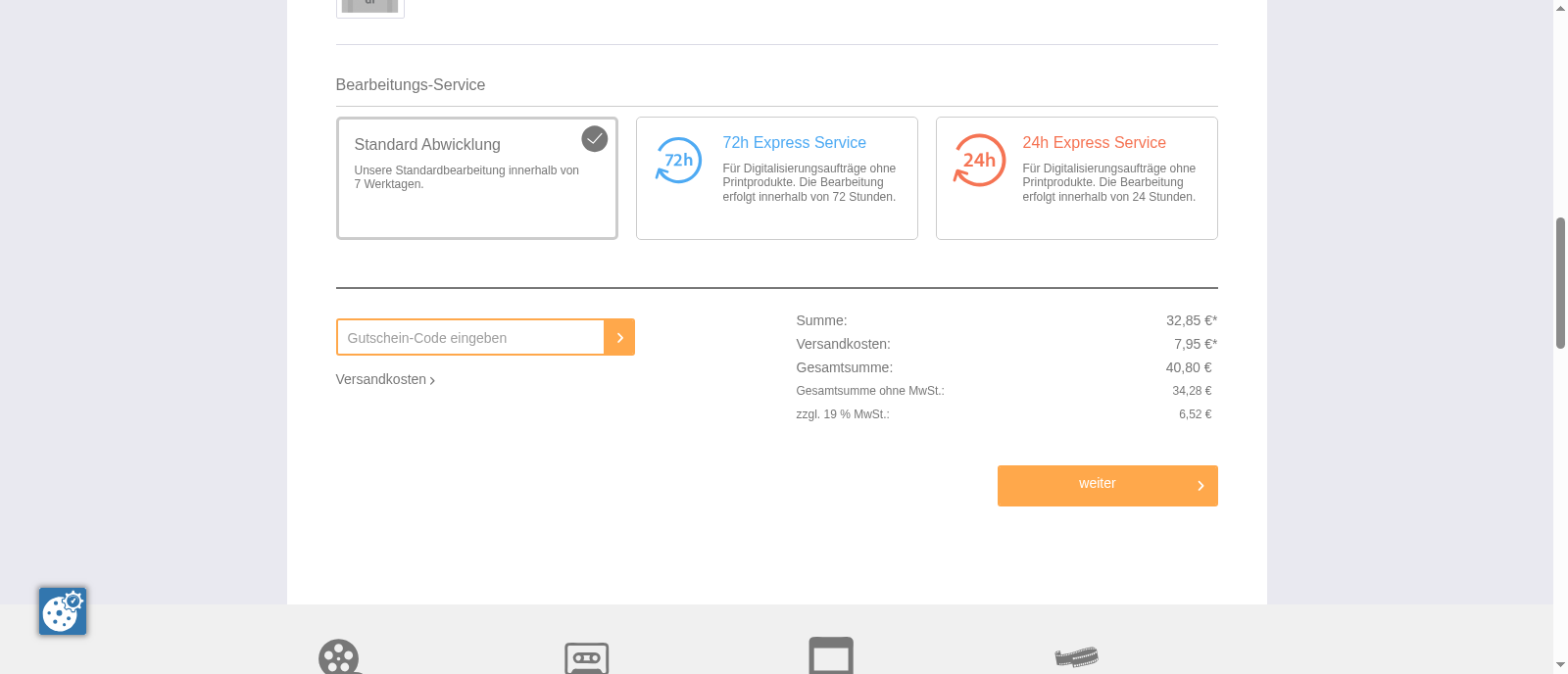Submit the voucher code with arrow button
This screenshot has height=674, width=1568.
[619, 337]
